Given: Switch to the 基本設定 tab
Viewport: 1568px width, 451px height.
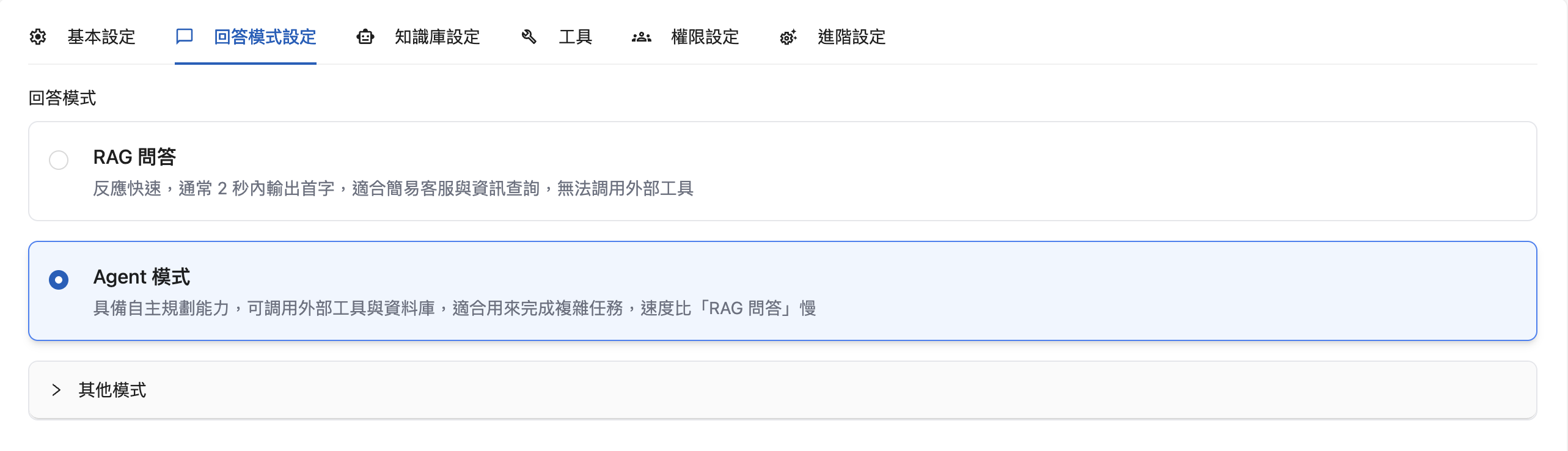Looking at the screenshot, I should click(x=101, y=37).
